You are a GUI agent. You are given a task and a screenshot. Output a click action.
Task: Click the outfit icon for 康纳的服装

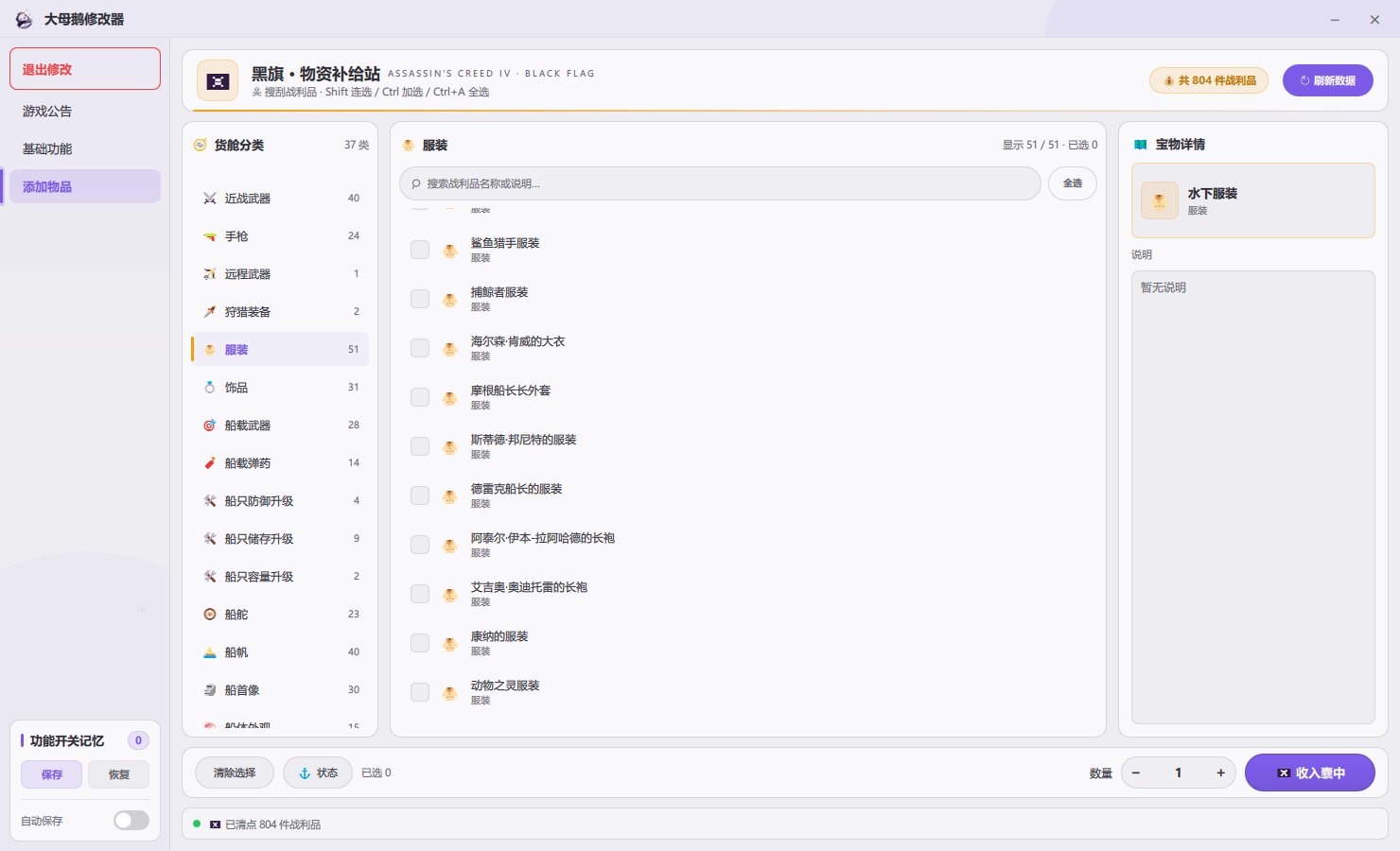(x=450, y=643)
